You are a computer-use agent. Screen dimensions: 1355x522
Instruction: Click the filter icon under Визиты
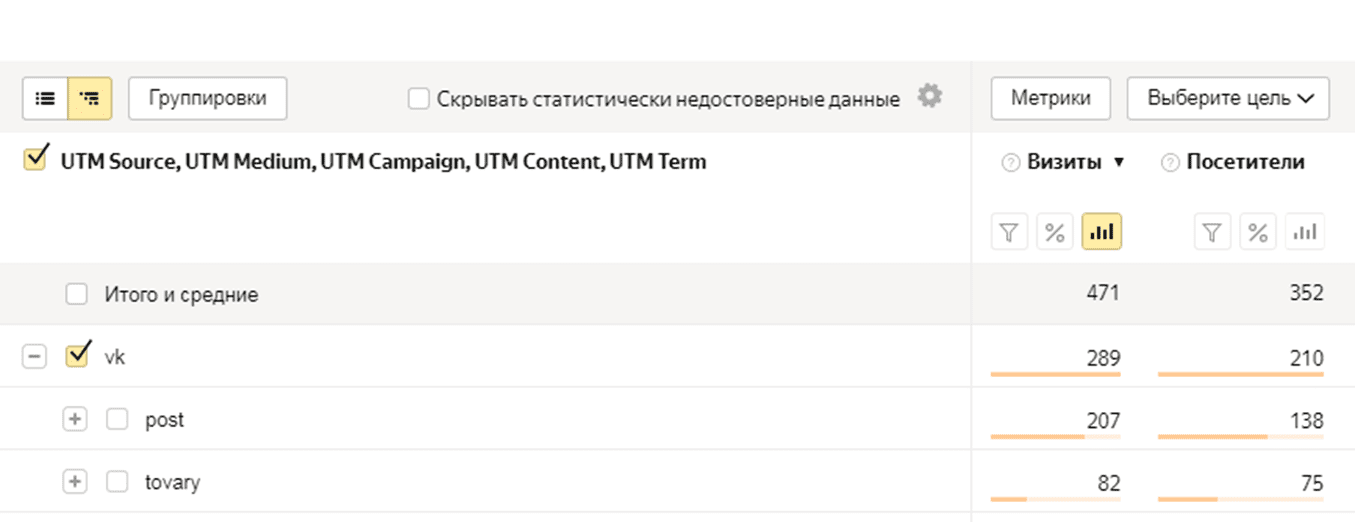(x=1009, y=233)
